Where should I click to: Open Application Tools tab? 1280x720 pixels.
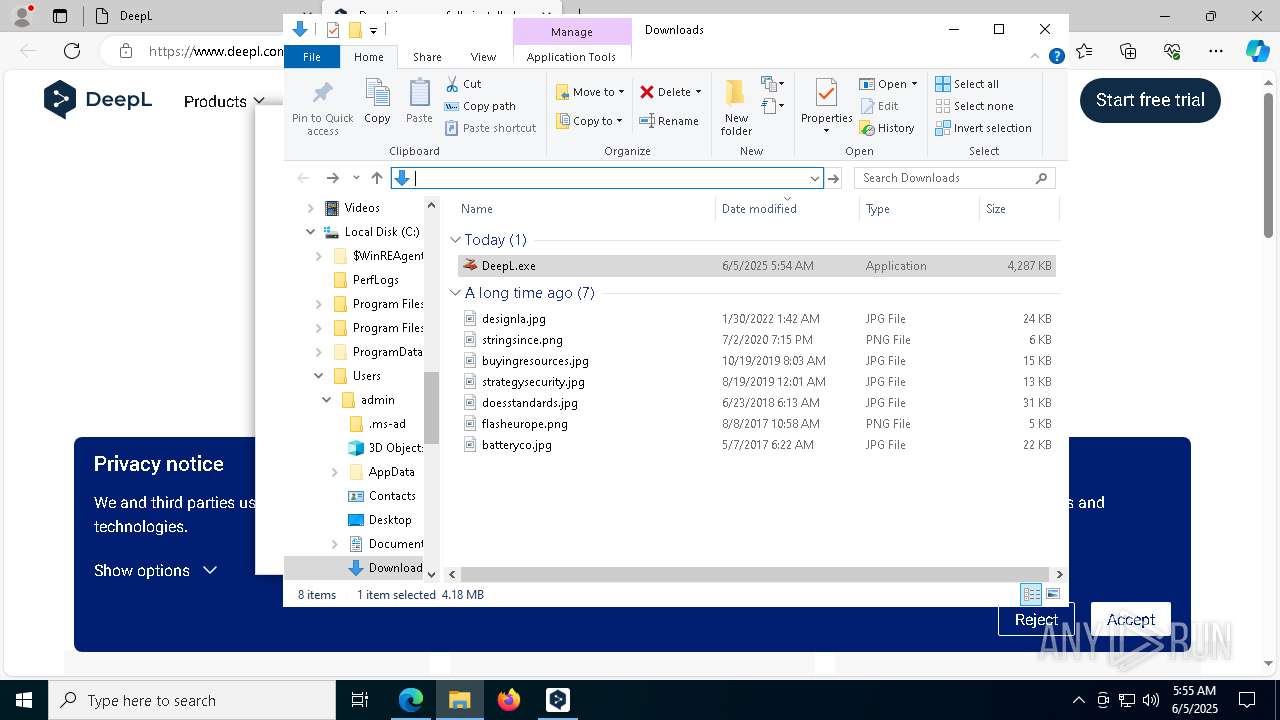(x=571, y=57)
